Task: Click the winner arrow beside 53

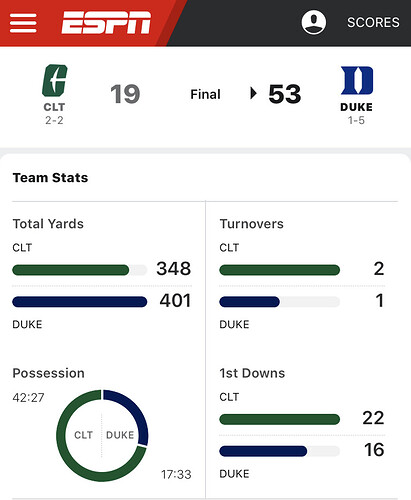Action: [253, 93]
